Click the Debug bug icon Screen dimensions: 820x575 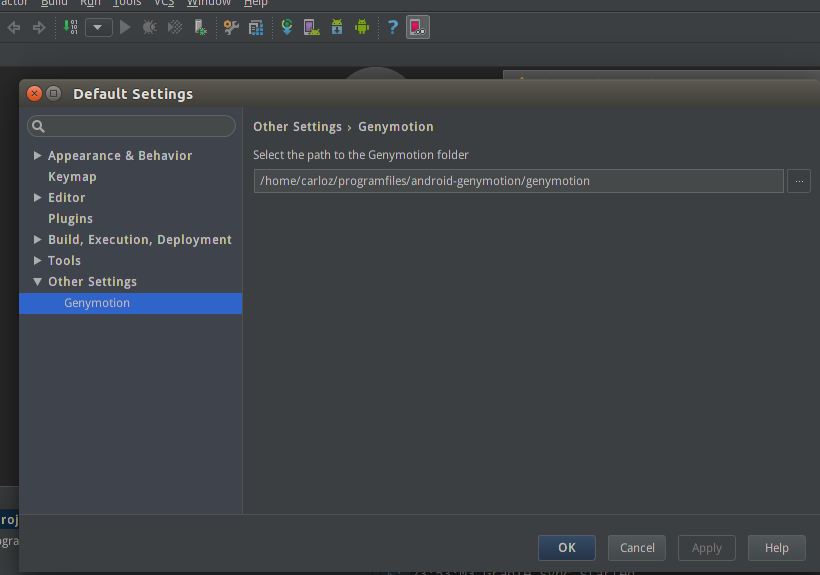[150, 27]
